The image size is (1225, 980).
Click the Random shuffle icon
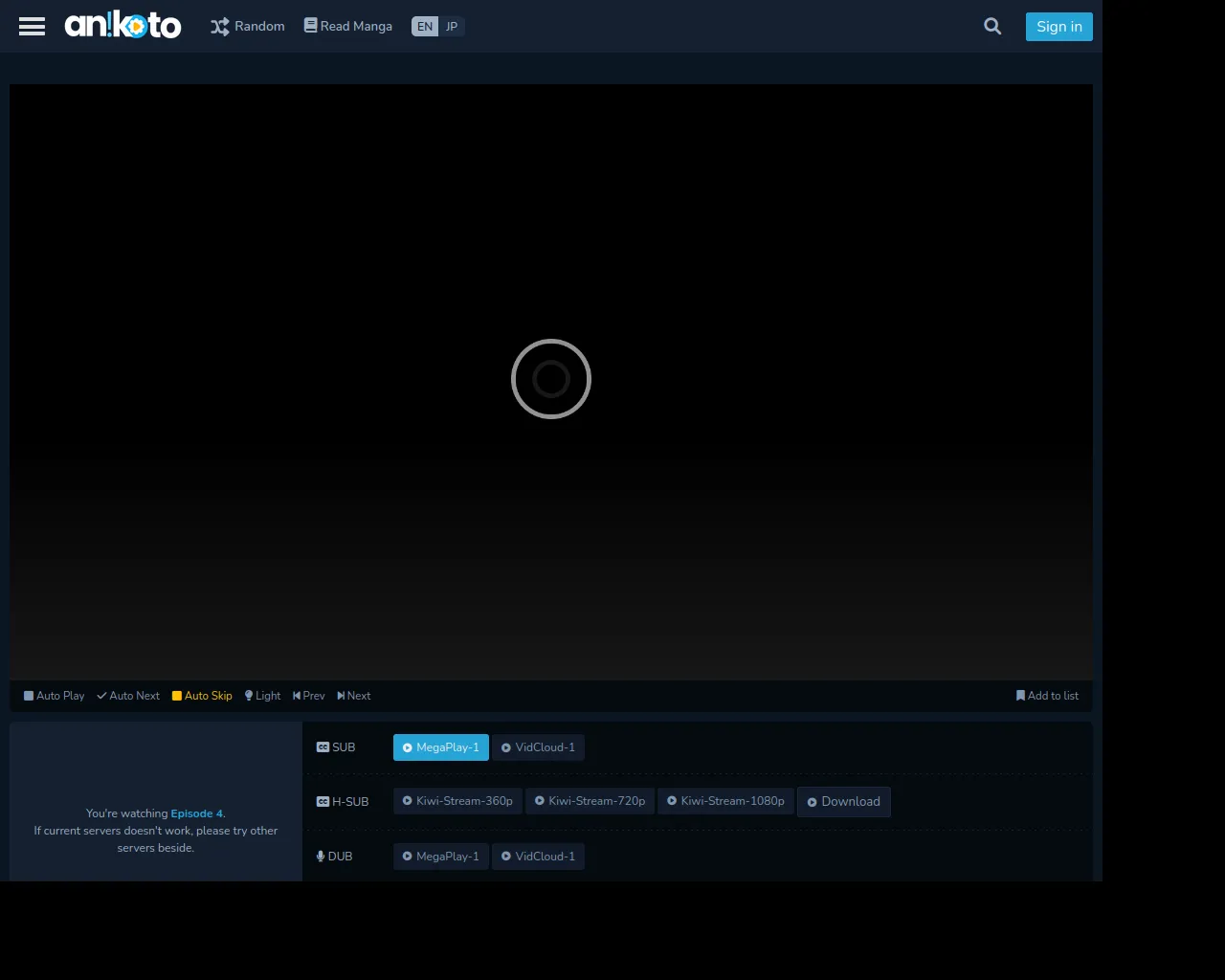pyautogui.click(x=220, y=27)
